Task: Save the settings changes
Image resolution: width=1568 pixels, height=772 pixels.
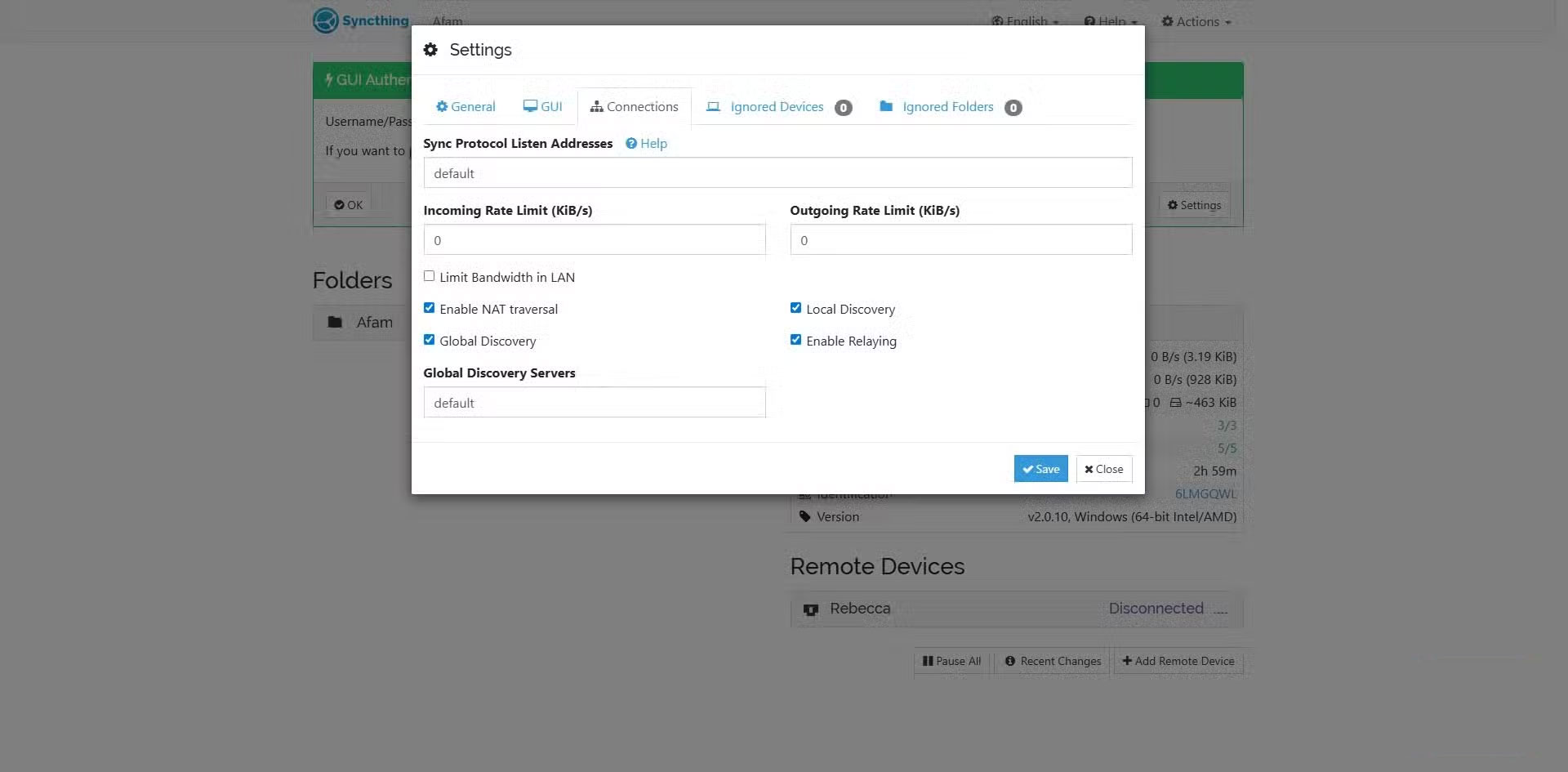Action: [x=1040, y=469]
